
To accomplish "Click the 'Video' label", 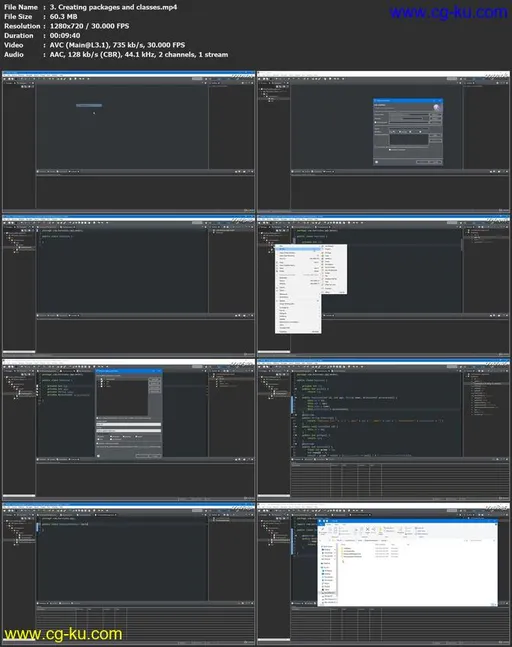I will coord(14,45).
